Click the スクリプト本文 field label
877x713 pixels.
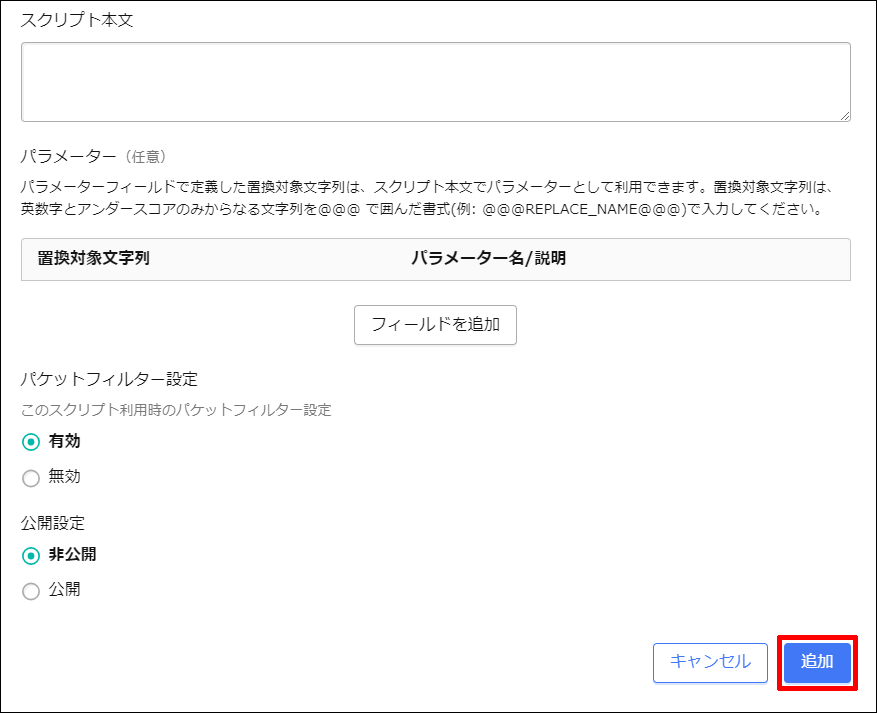pos(77,21)
